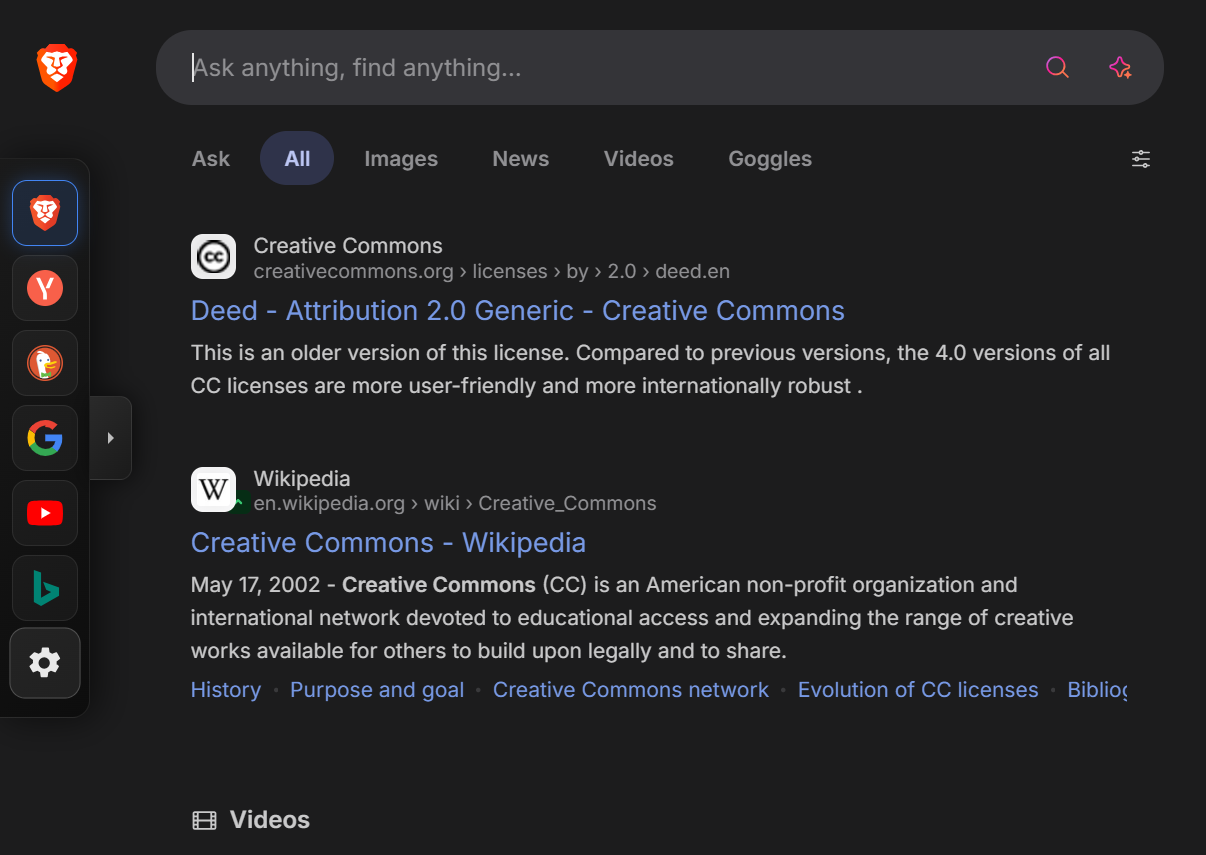This screenshot has height=855, width=1206.
Task: Click the Videos section heading
Action: (x=270, y=820)
